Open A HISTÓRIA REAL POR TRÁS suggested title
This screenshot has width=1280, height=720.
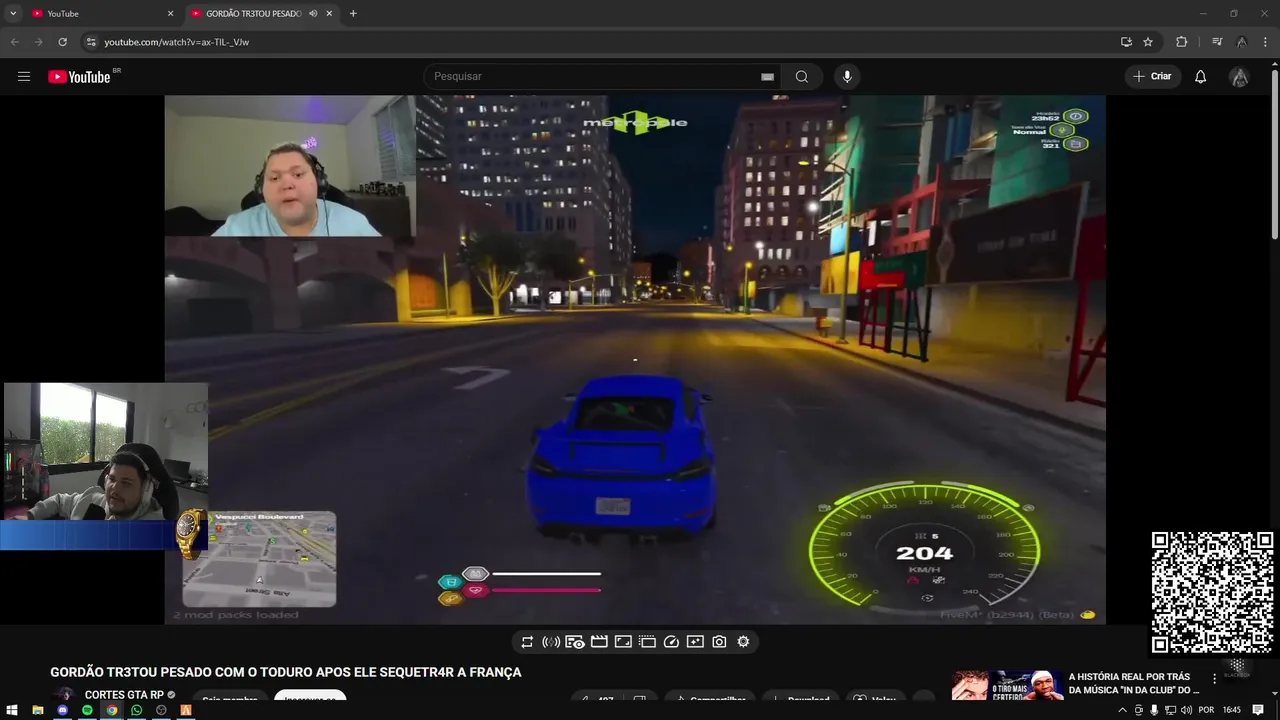point(1134,683)
